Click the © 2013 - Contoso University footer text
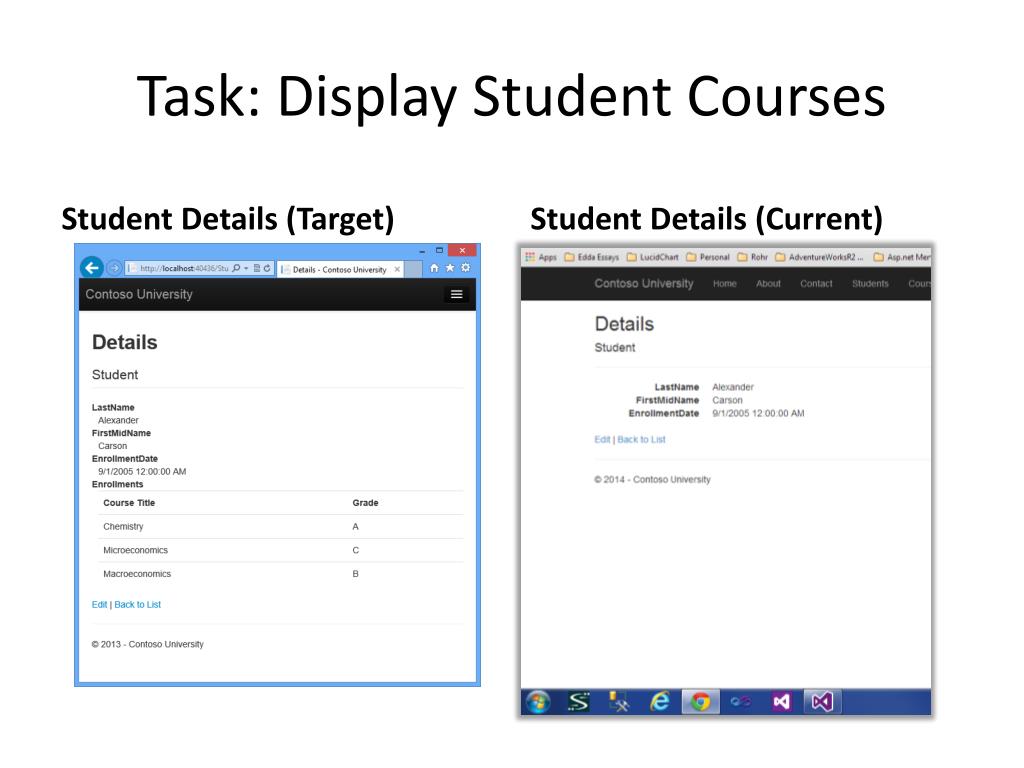 pyautogui.click(x=148, y=645)
